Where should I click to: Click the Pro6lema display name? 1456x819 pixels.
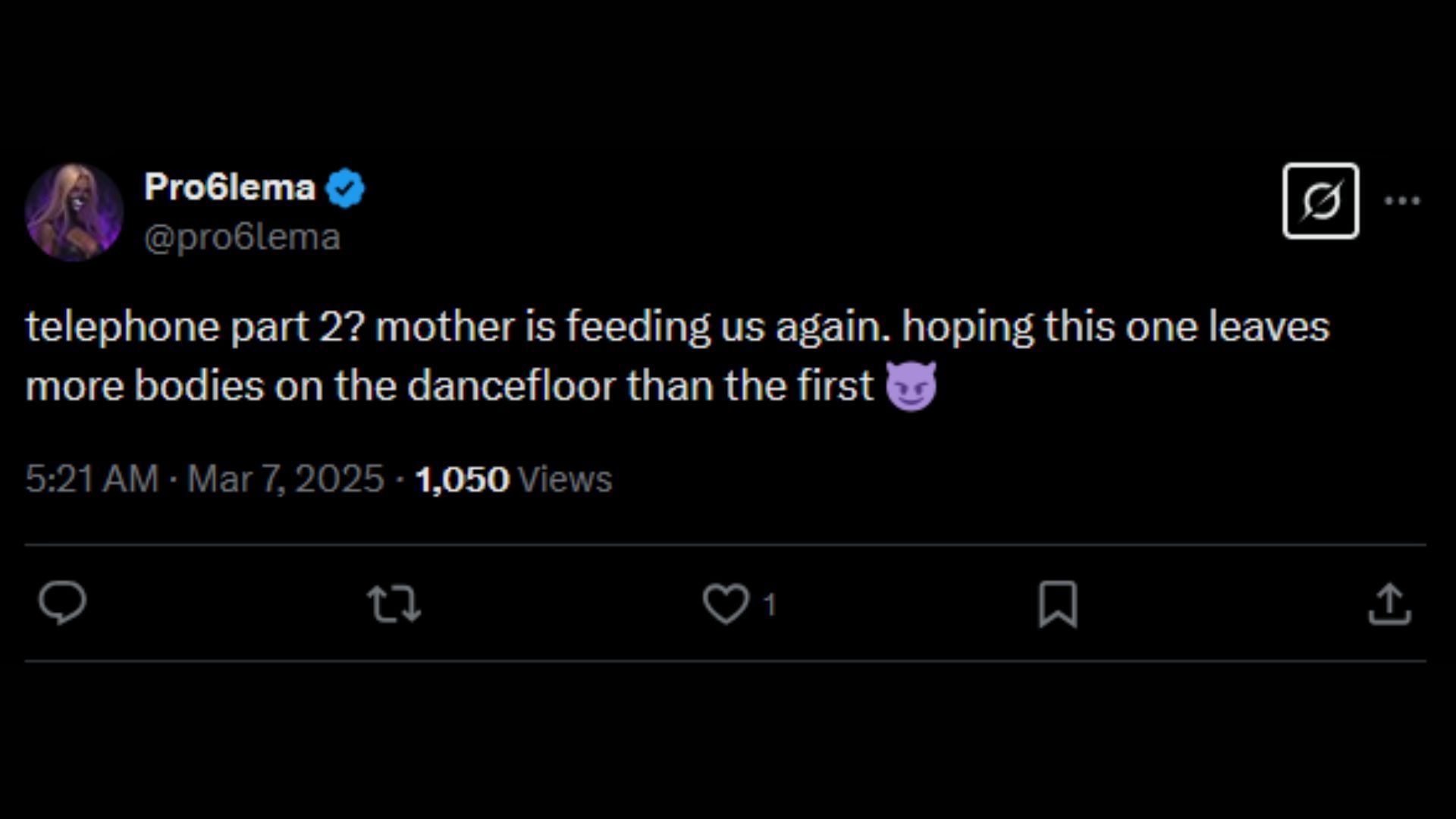(x=229, y=187)
